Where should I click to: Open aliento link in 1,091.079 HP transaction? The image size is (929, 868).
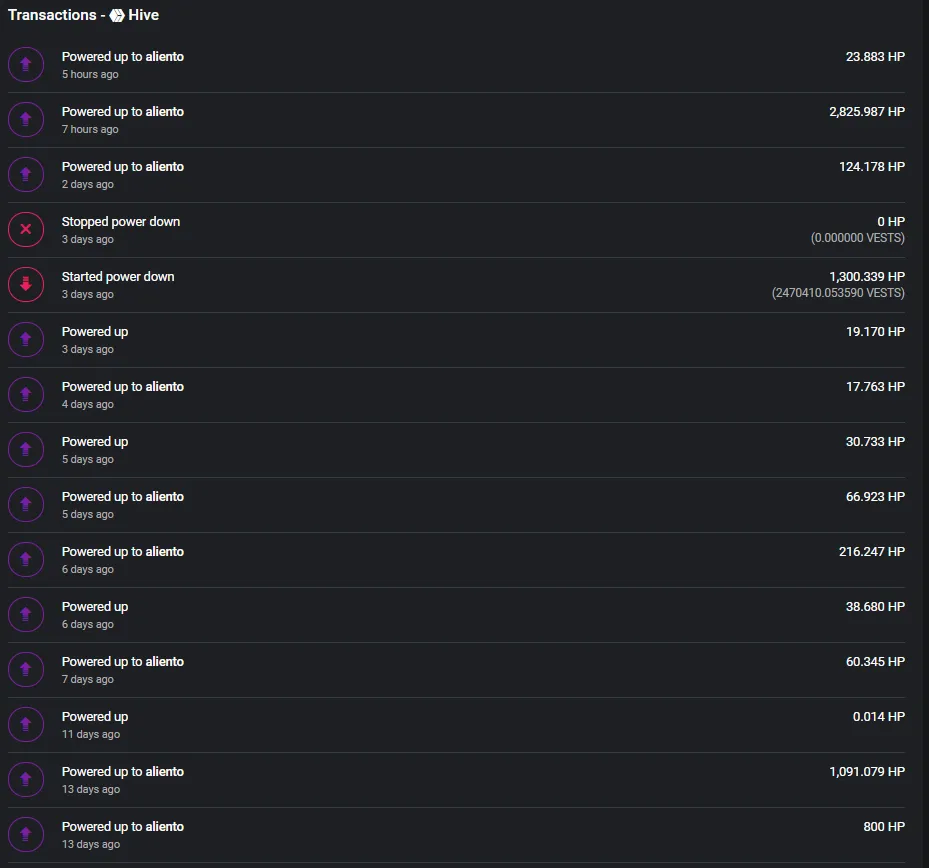coord(165,772)
